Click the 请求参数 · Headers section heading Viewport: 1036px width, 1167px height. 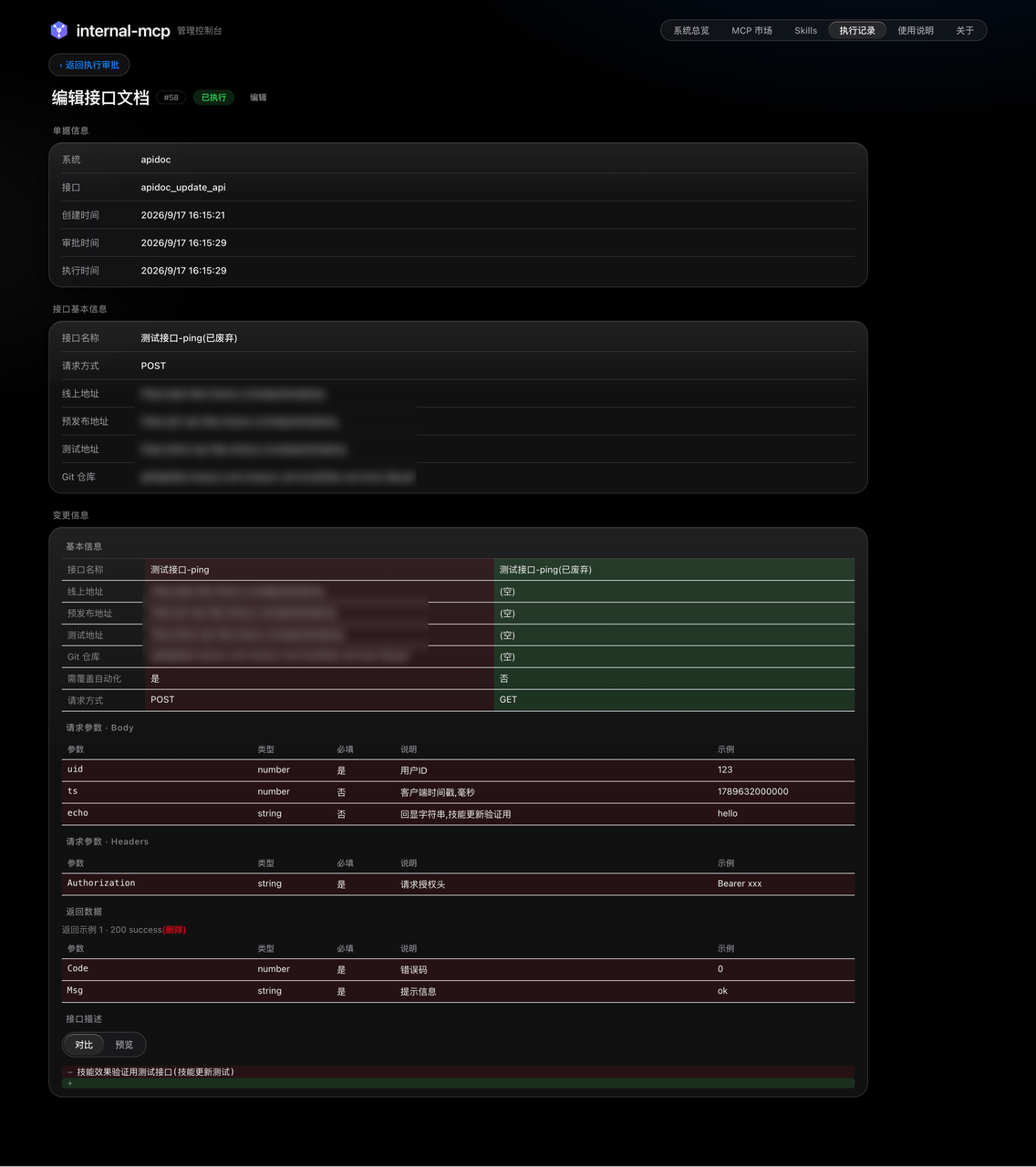(x=107, y=842)
